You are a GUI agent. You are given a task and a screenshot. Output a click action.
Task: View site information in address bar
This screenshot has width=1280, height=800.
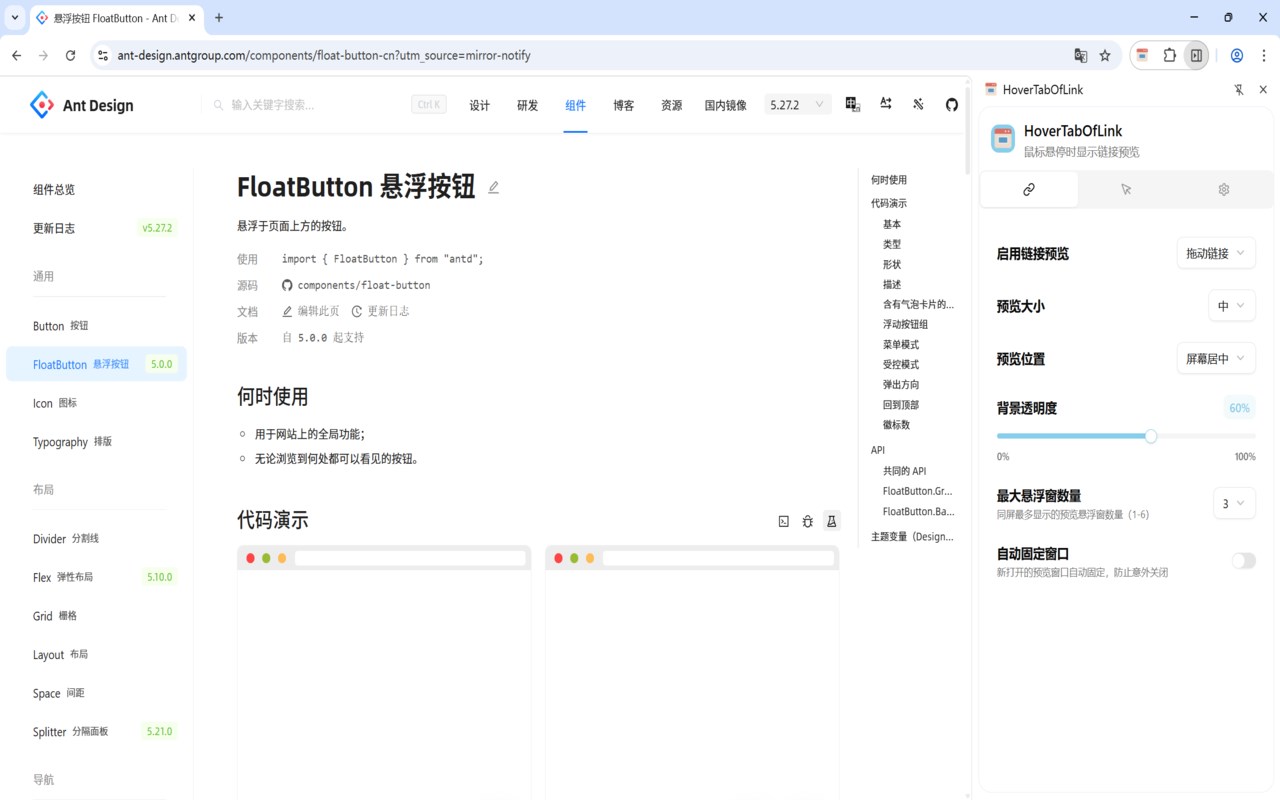point(102,56)
